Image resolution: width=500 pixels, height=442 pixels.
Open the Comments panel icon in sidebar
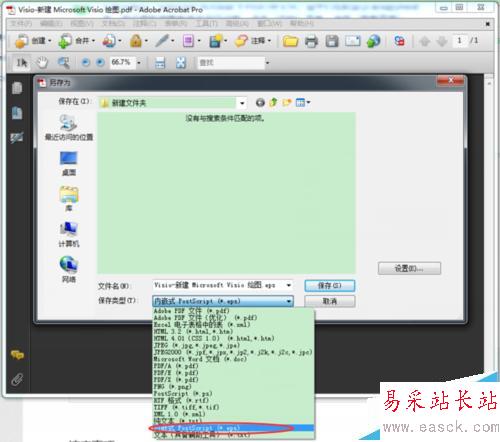pyautogui.click(x=17, y=355)
